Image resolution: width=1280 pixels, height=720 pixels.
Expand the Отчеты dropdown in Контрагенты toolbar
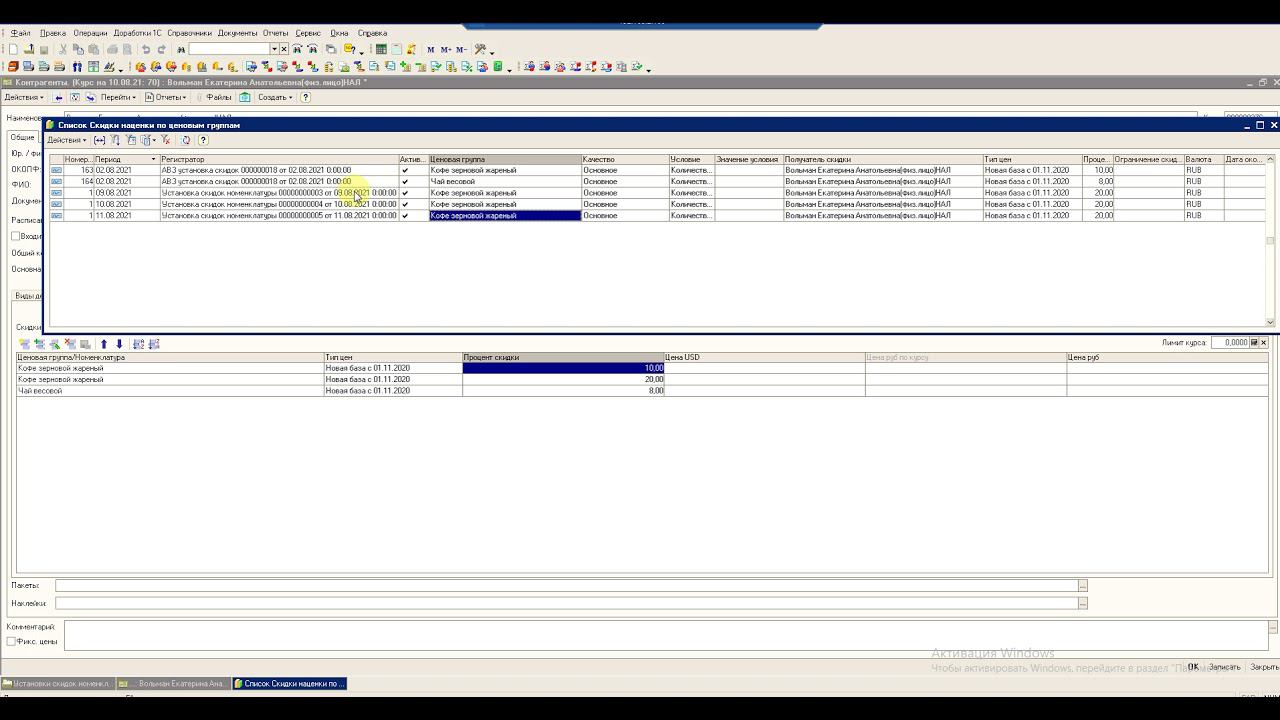point(165,97)
